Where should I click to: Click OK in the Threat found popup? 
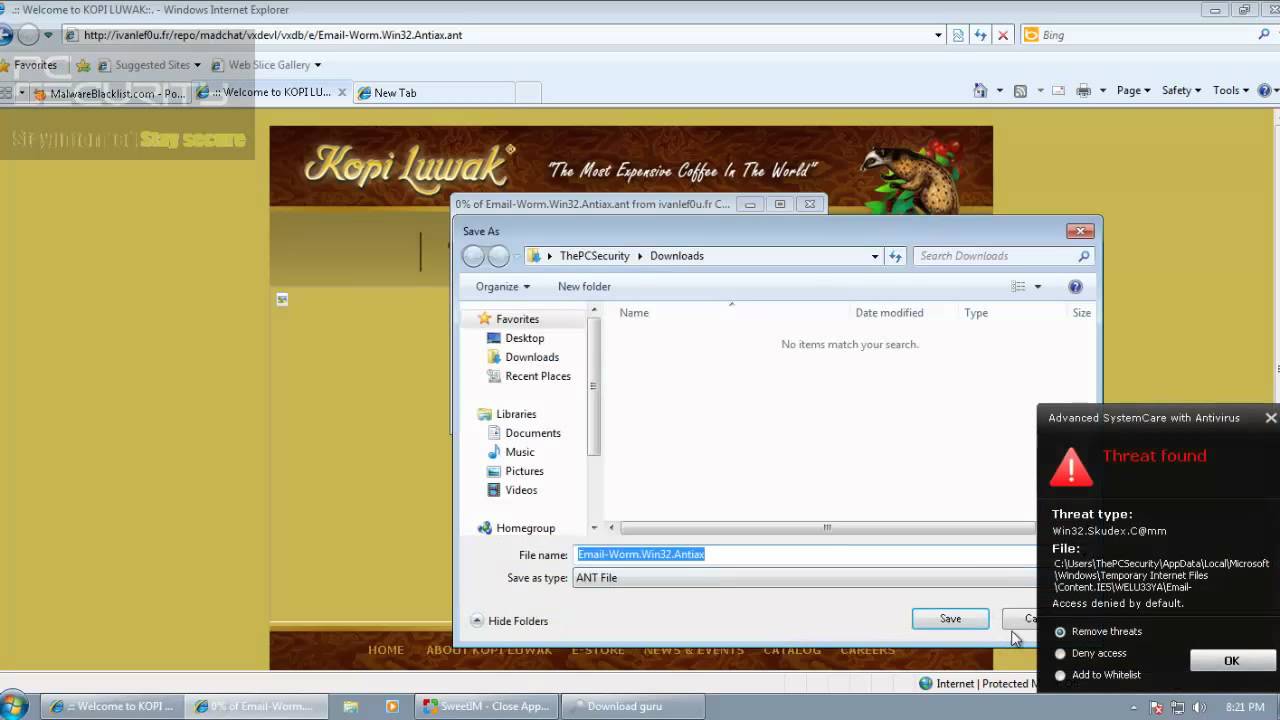(1232, 661)
